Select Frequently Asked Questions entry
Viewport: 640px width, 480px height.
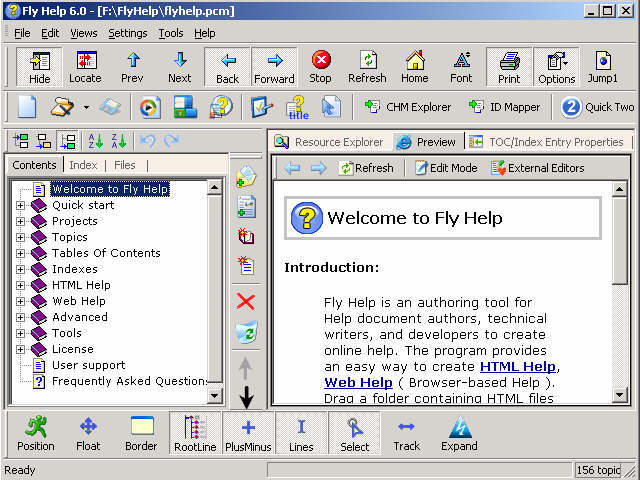tap(130, 381)
